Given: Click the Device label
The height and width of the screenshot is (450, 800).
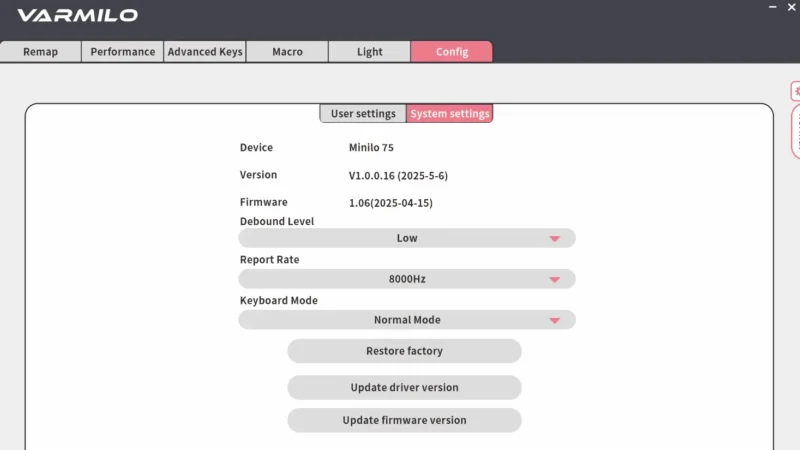Looking at the screenshot, I should click(x=256, y=147).
